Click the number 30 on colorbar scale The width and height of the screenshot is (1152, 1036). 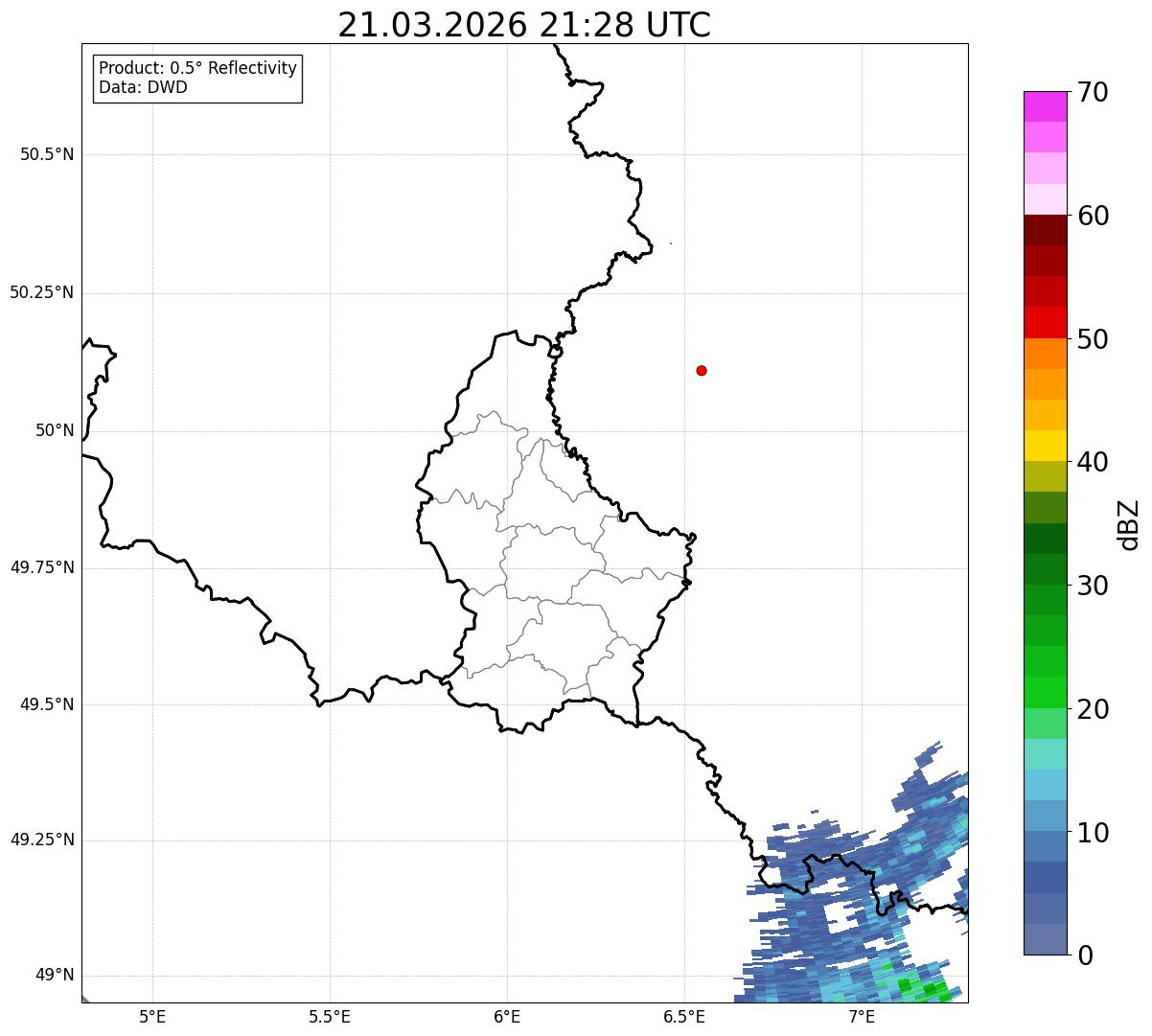1093,585
